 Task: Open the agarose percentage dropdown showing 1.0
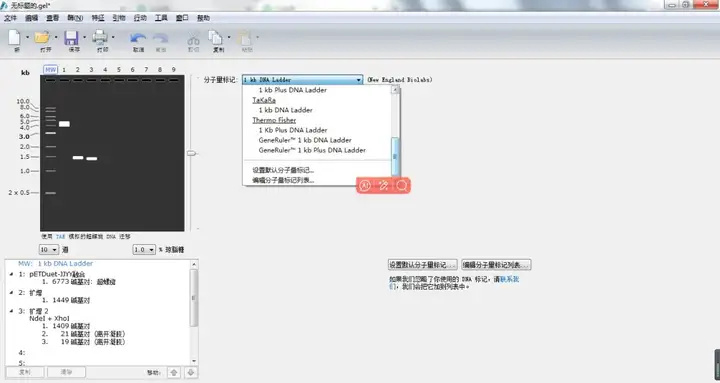tap(144, 250)
